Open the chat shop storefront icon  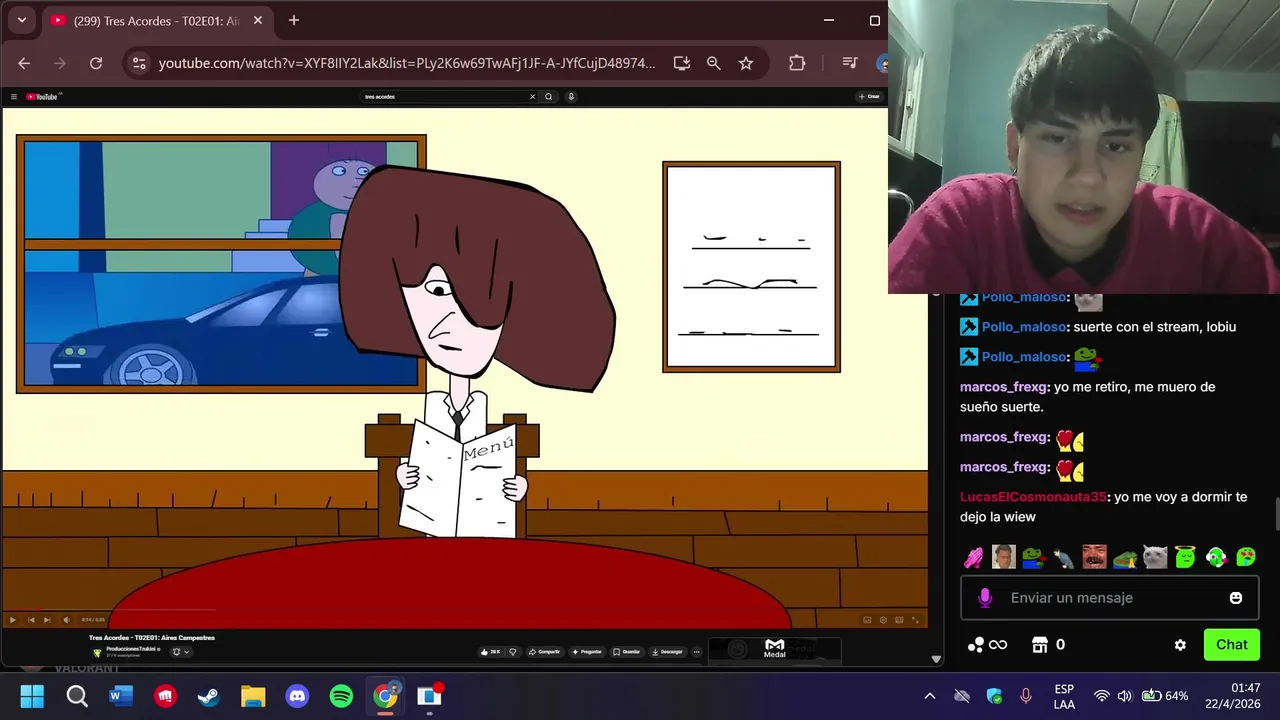pyautogui.click(x=1040, y=645)
